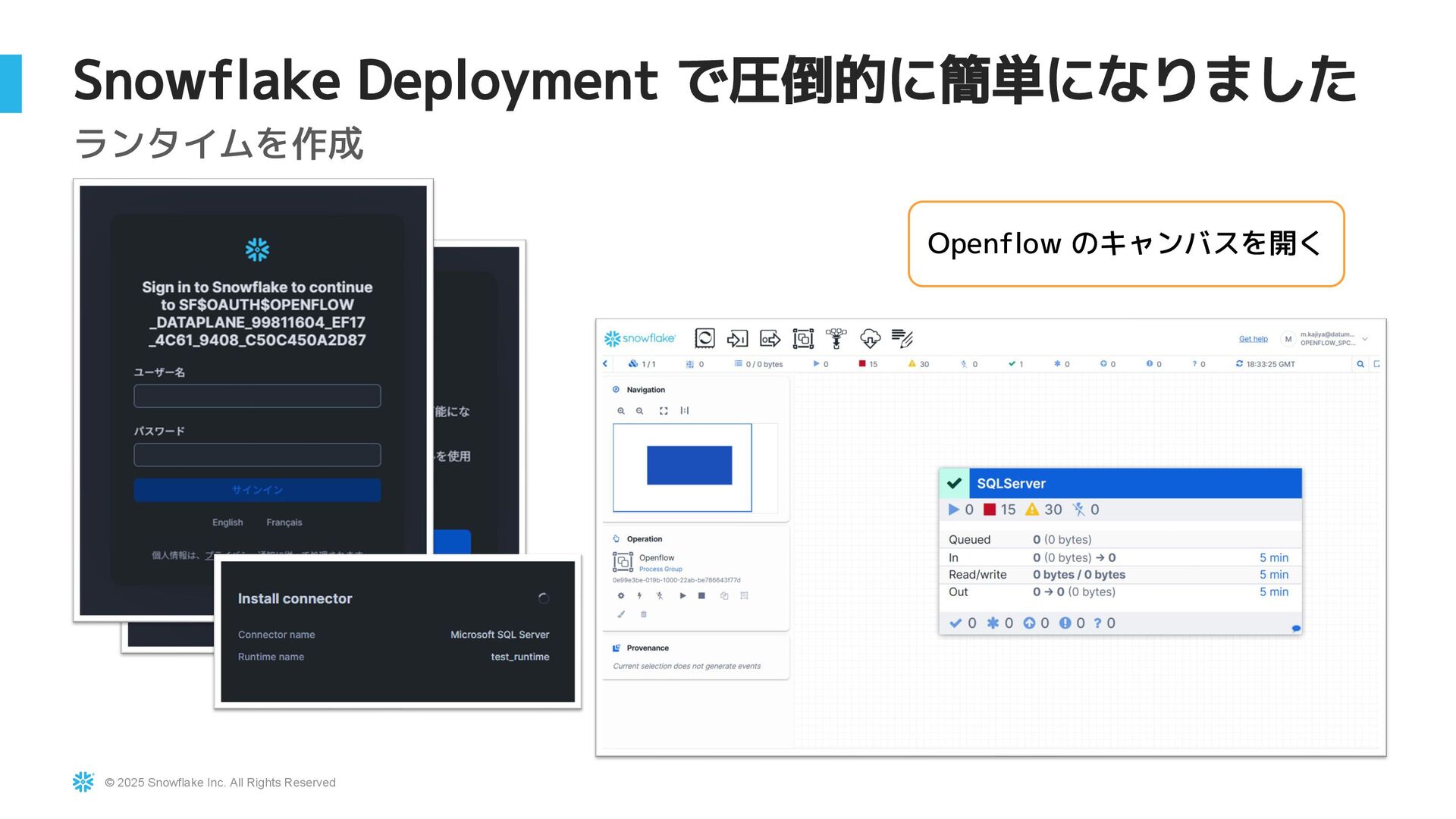Viewport: 1456px width, 819px height.
Task: Click the fit-to-screen icon in Navigation
Action: pos(664,411)
